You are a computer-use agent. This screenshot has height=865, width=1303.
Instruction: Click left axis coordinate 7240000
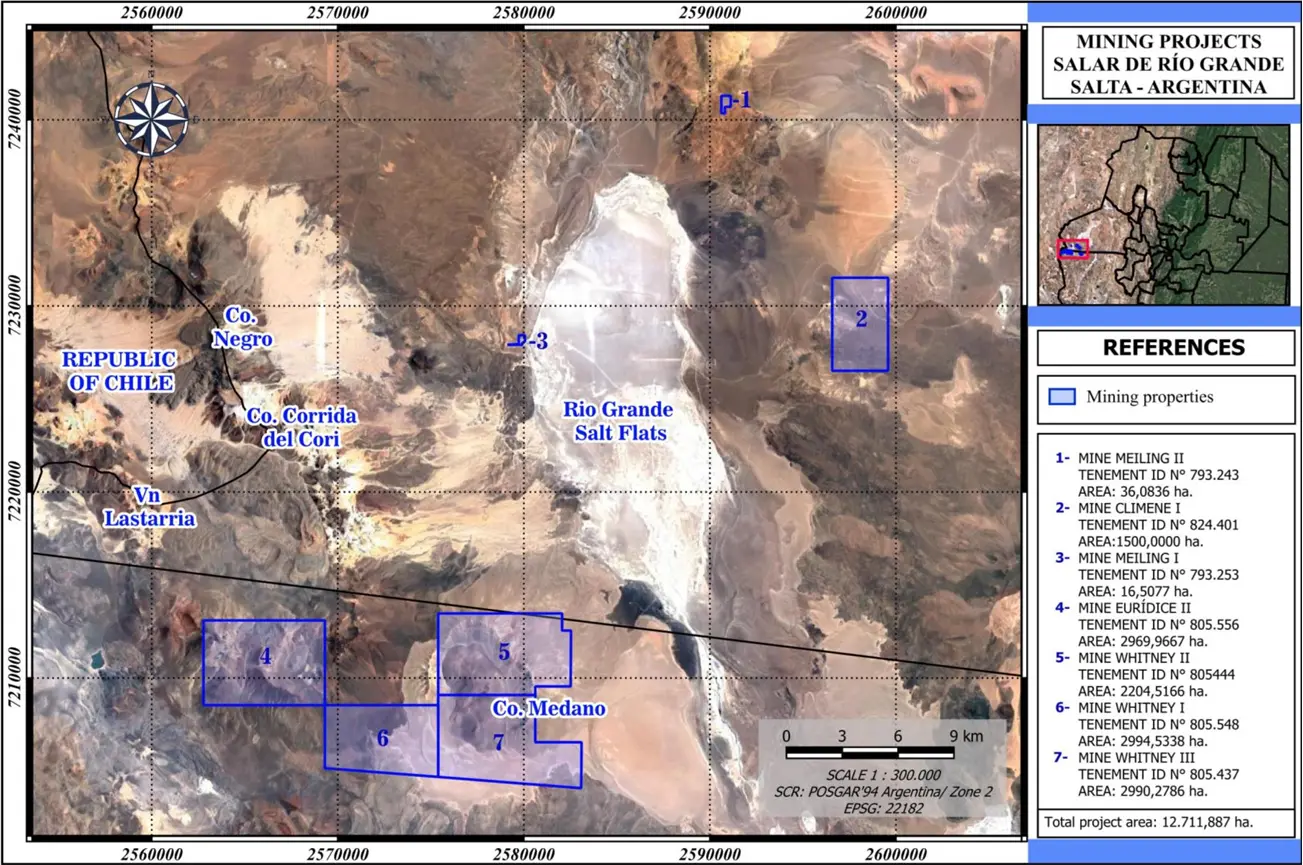[13, 120]
